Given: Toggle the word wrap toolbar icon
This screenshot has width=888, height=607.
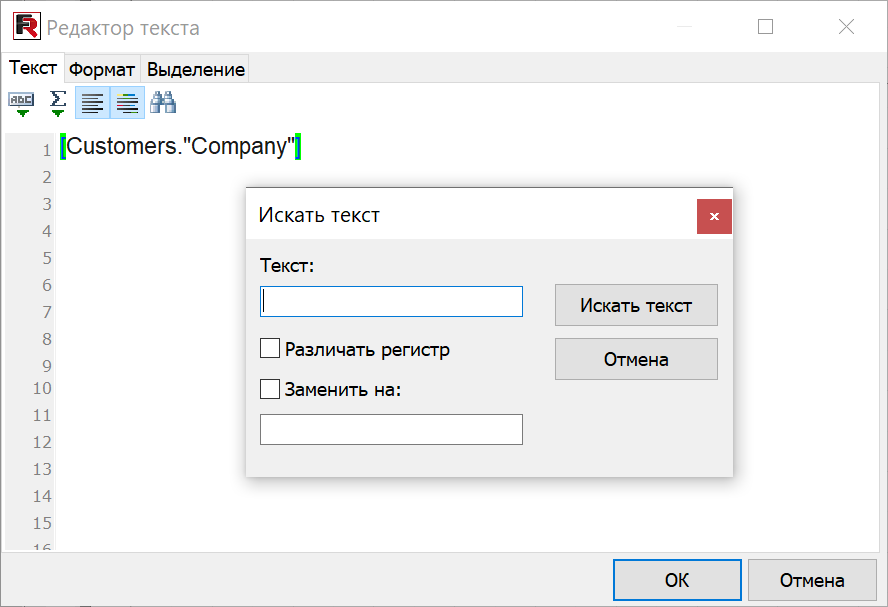Looking at the screenshot, I should coord(92,103).
